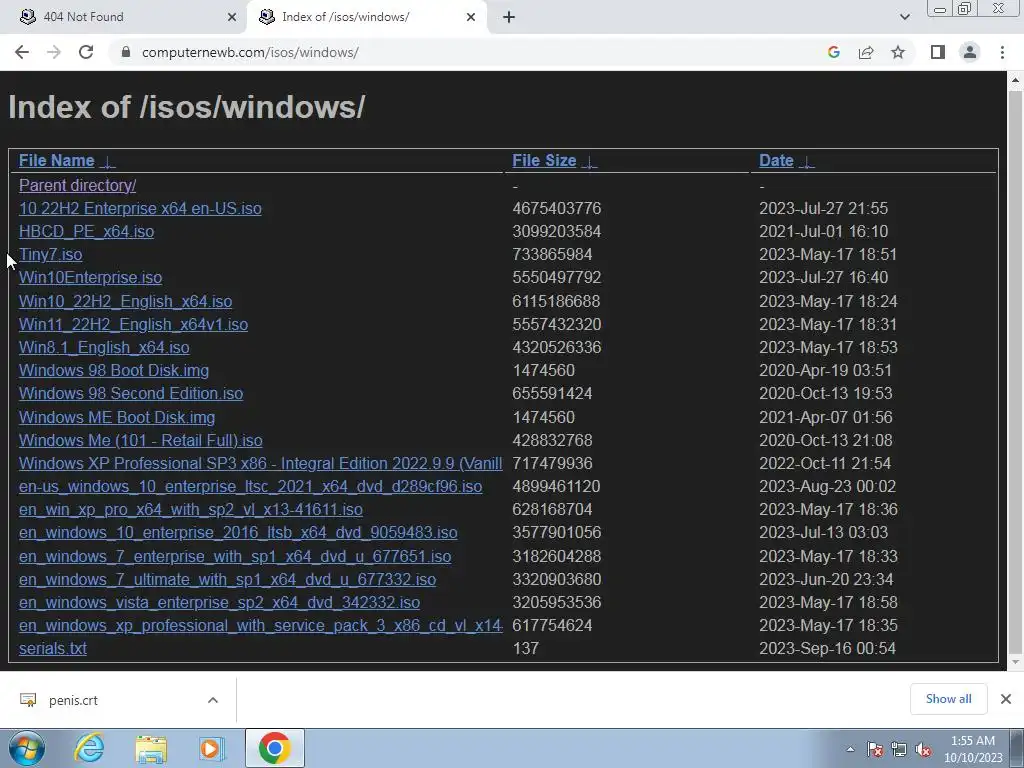Click en_win_xp_pro_x64_with_sp2 iso link
Image resolution: width=1024 pixels, height=768 pixels.
point(191,509)
